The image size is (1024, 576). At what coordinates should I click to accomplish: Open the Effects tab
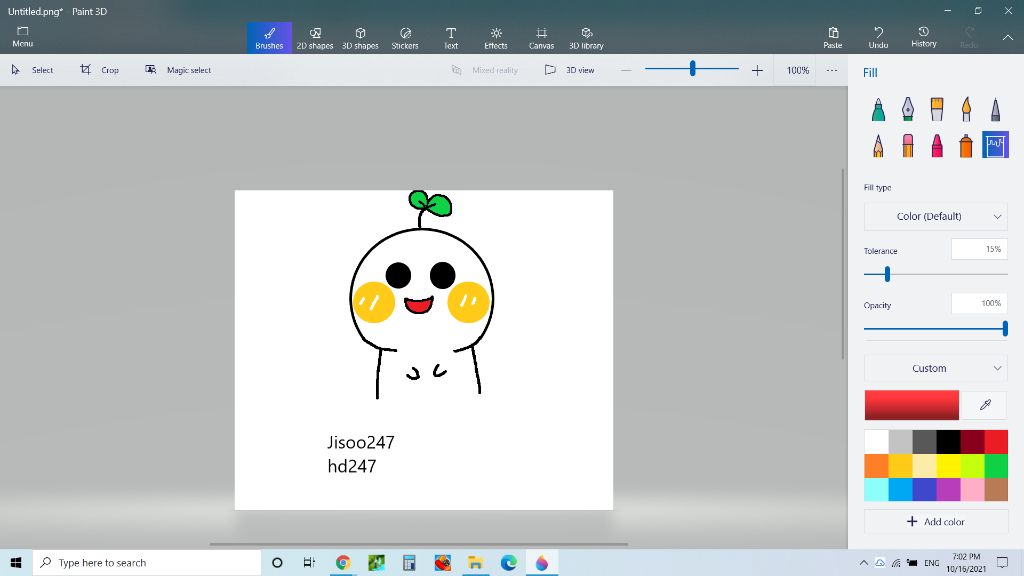tap(496, 38)
